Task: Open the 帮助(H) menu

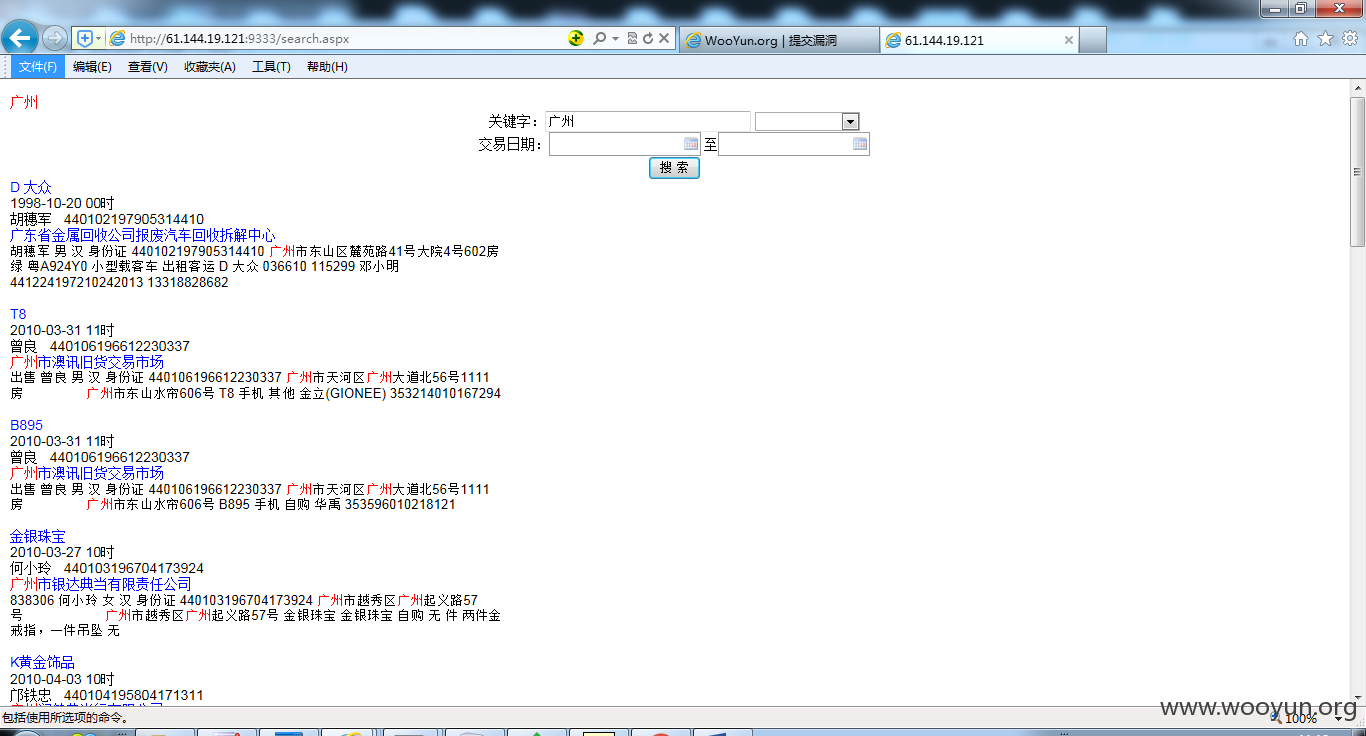Action: 327,67
